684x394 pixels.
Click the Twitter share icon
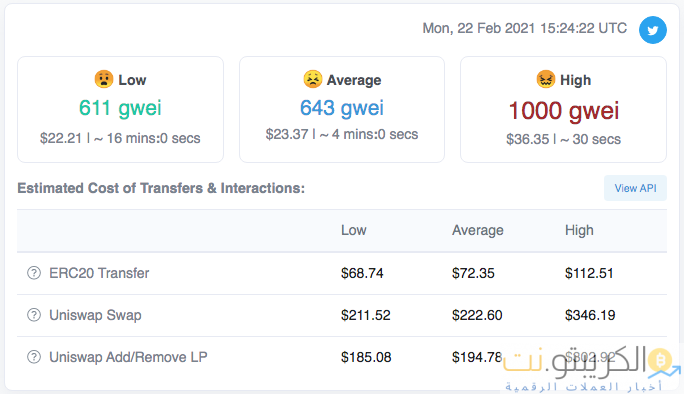point(653,30)
